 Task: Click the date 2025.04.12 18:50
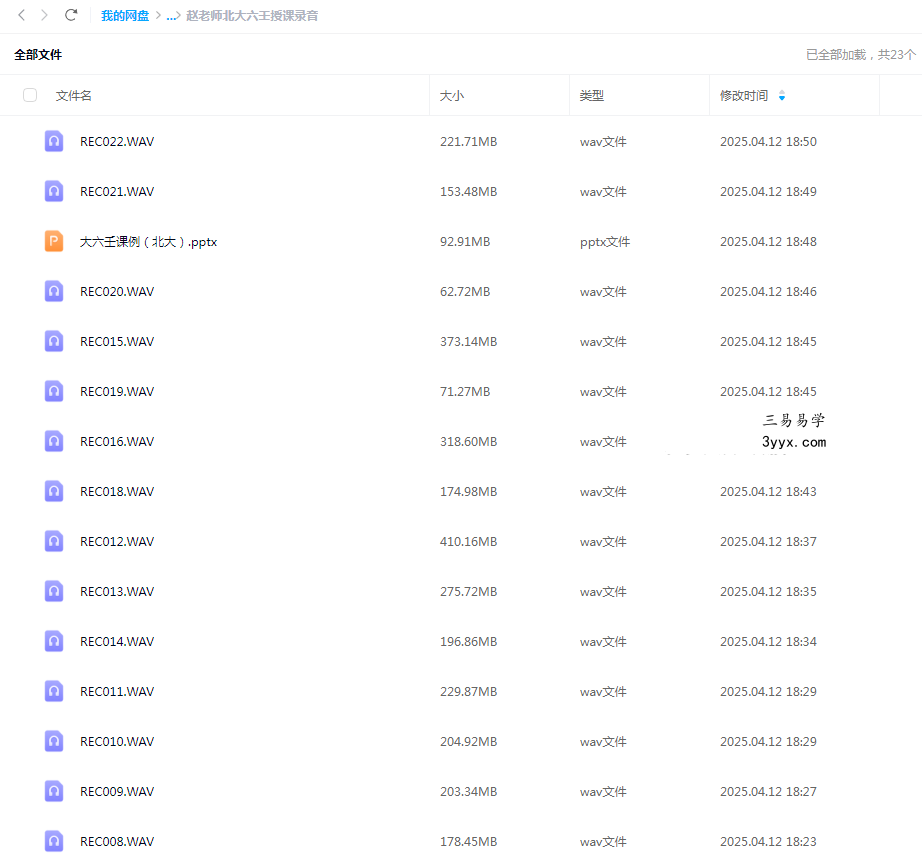tap(769, 142)
